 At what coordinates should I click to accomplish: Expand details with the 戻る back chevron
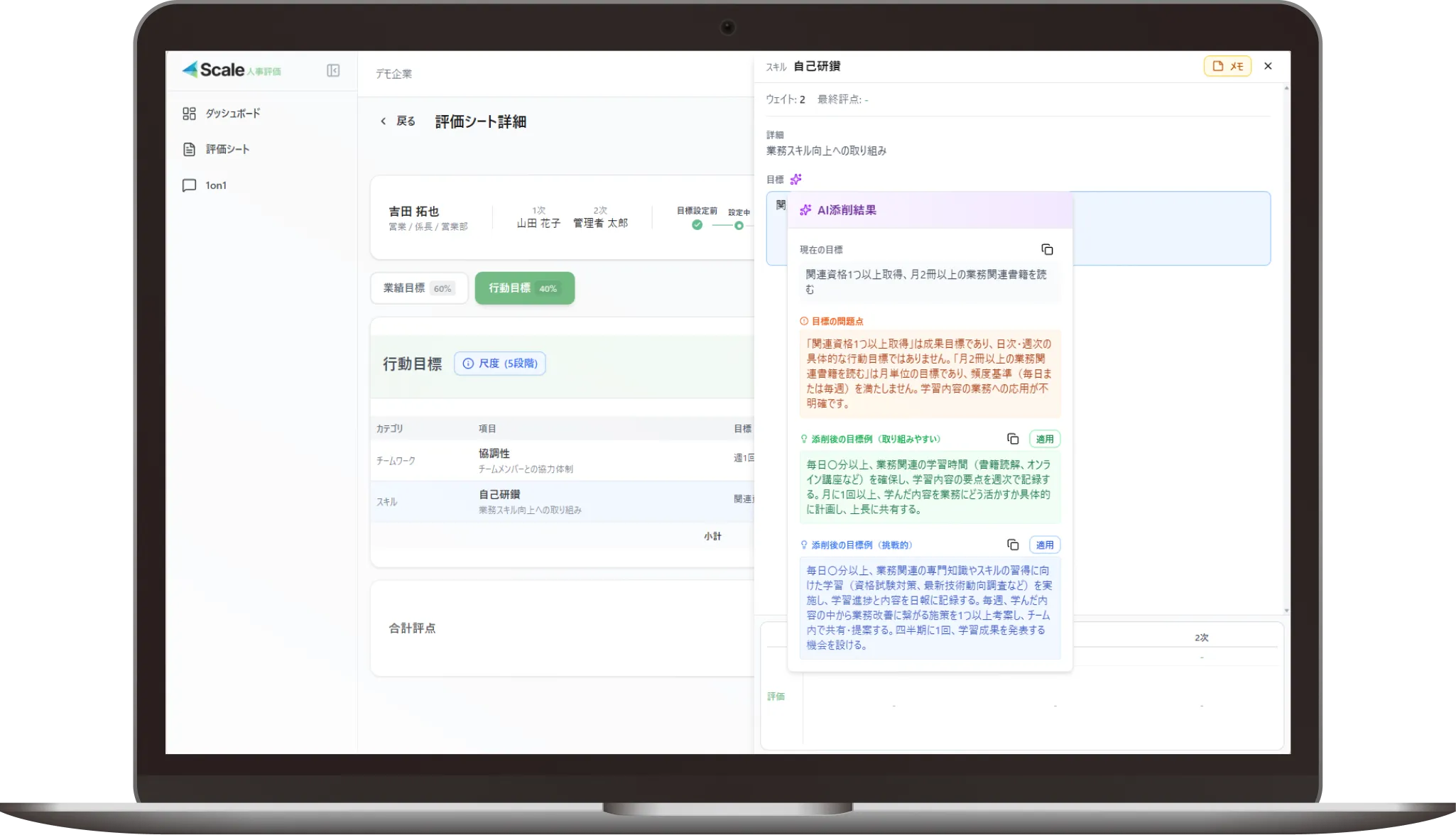point(383,121)
